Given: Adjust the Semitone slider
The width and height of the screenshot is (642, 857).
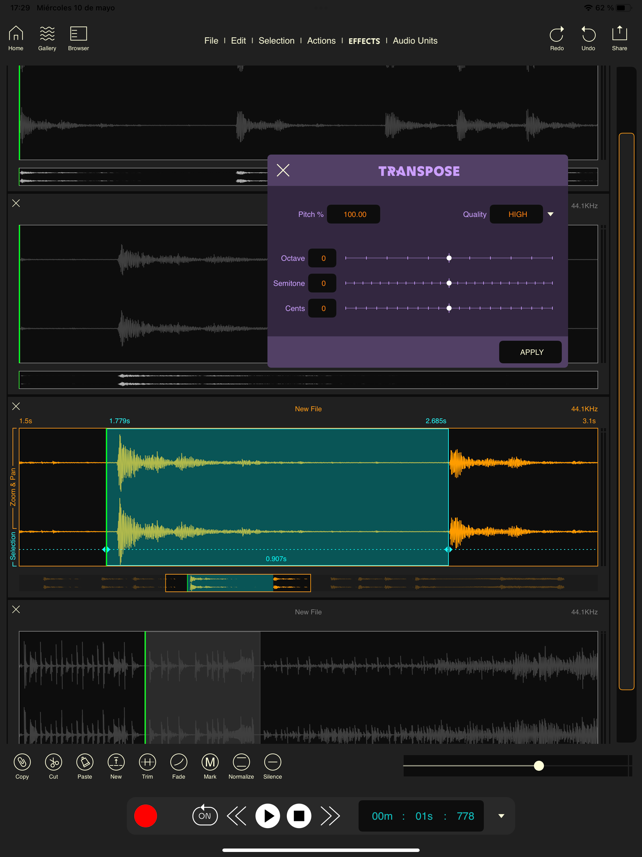Looking at the screenshot, I should [x=449, y=283].
